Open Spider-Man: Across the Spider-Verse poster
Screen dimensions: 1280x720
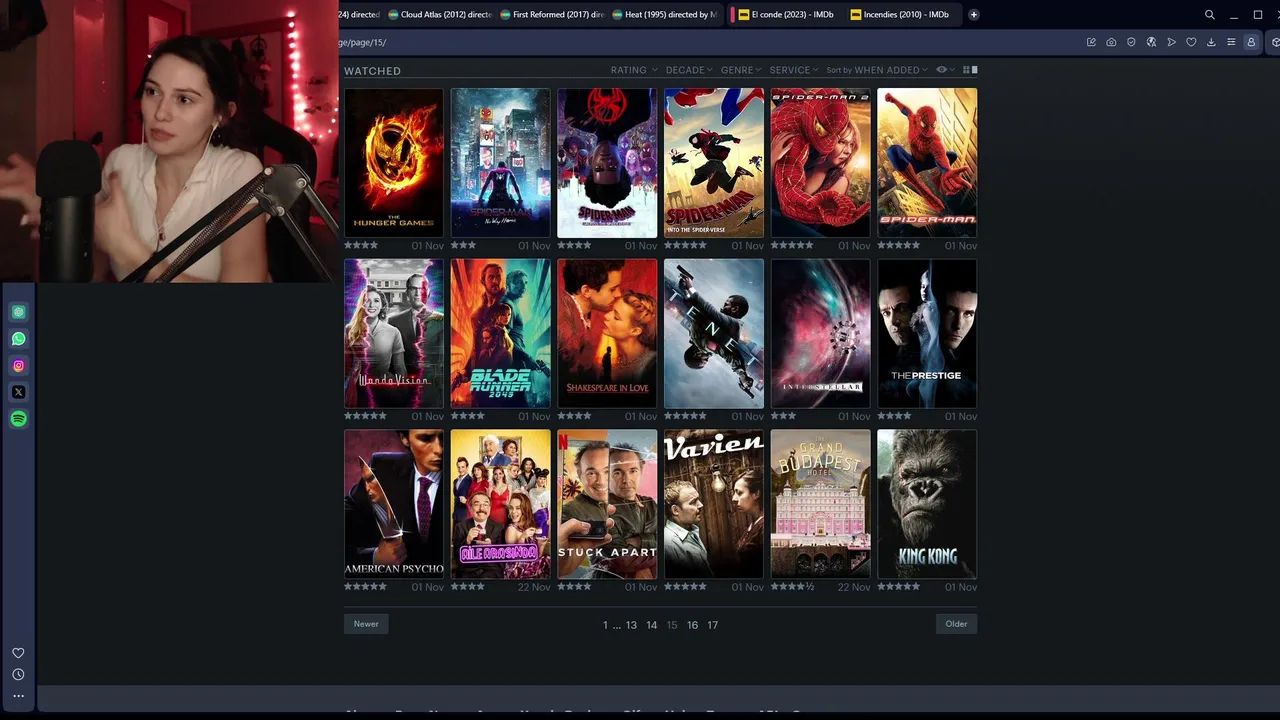pos(607,163)
